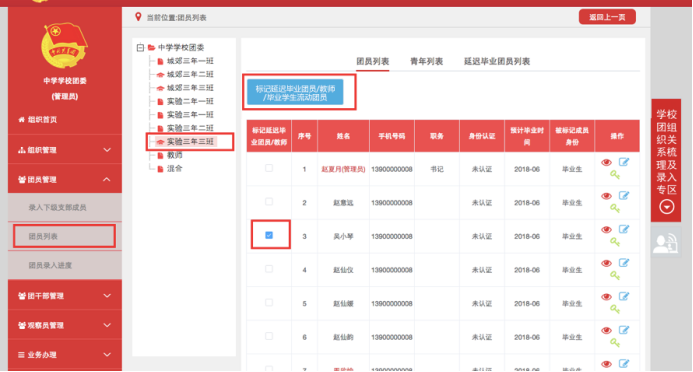This screenshot has width=693, height=372.
Task: Collapse the 团员管理 sidebar section
Action: [65, 179]
